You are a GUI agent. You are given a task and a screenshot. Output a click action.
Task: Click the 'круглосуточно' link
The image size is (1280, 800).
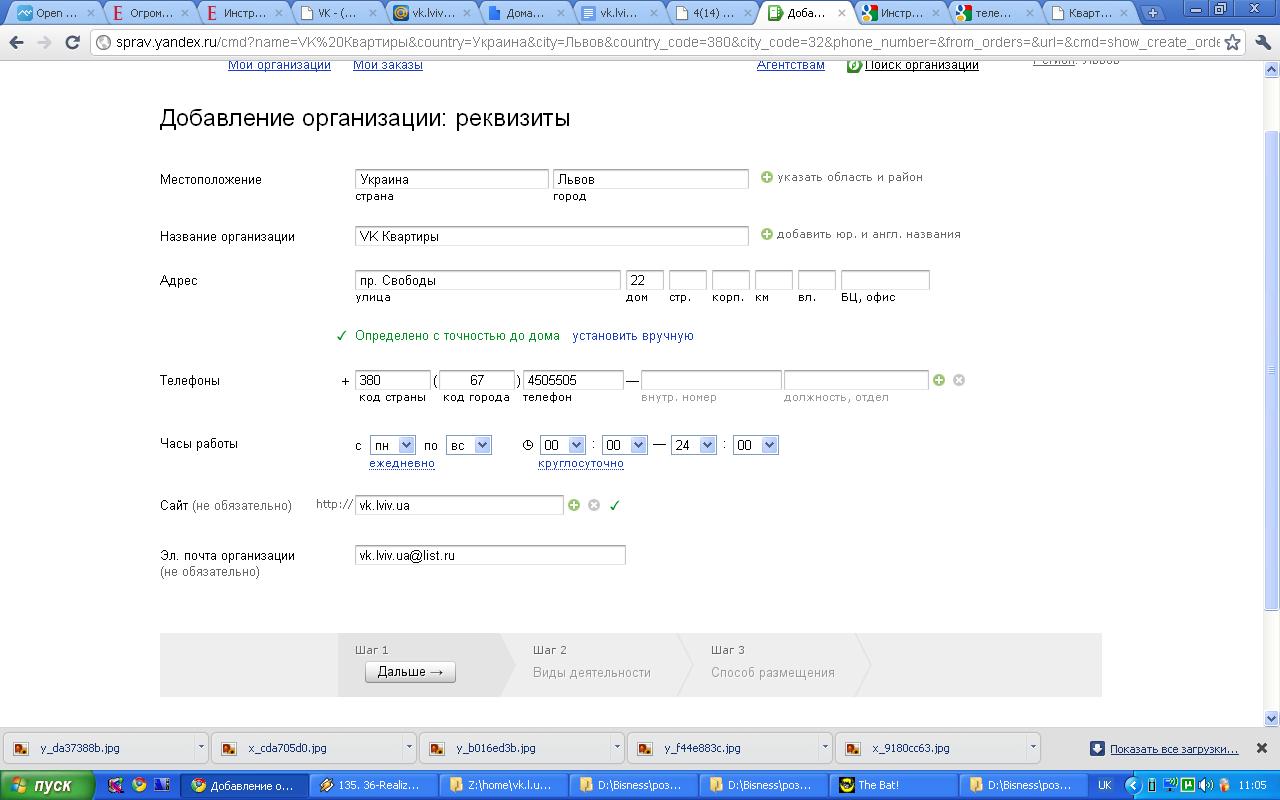pos(581,463)
